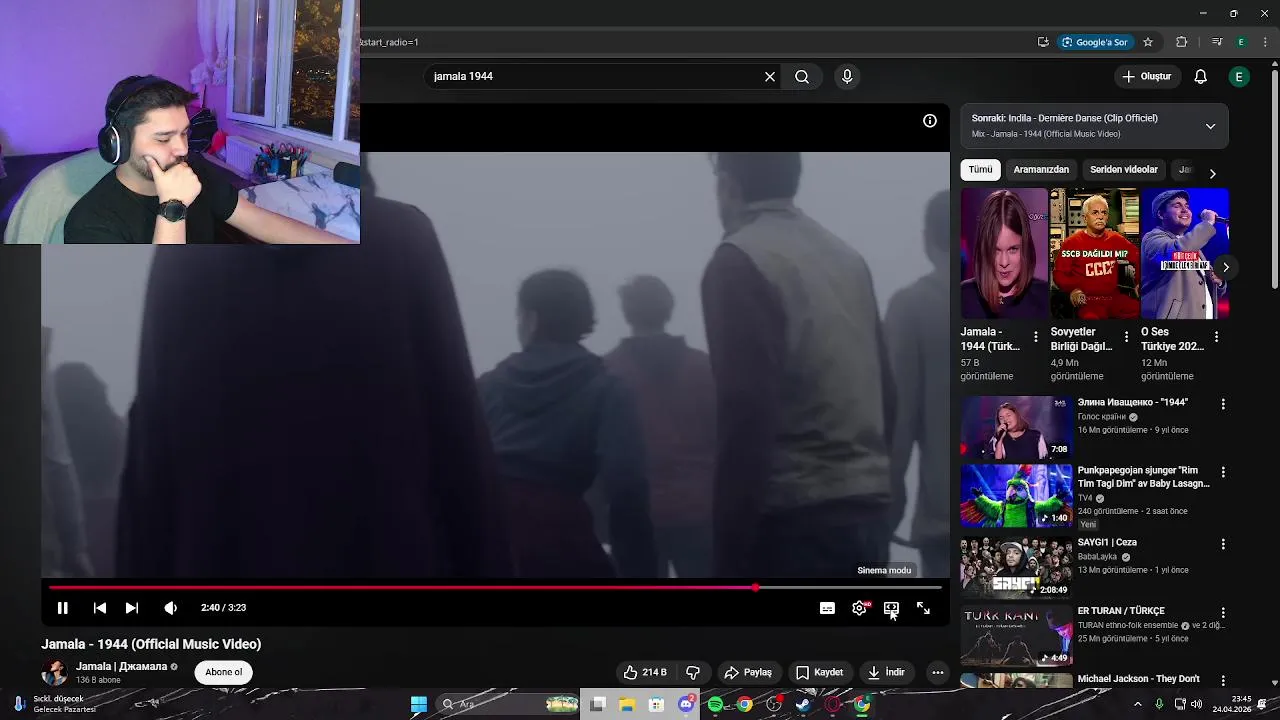Open the Chrome extensions puzzle icon
Screen dimensions: 1280x720
click(x=1182, y=42)
